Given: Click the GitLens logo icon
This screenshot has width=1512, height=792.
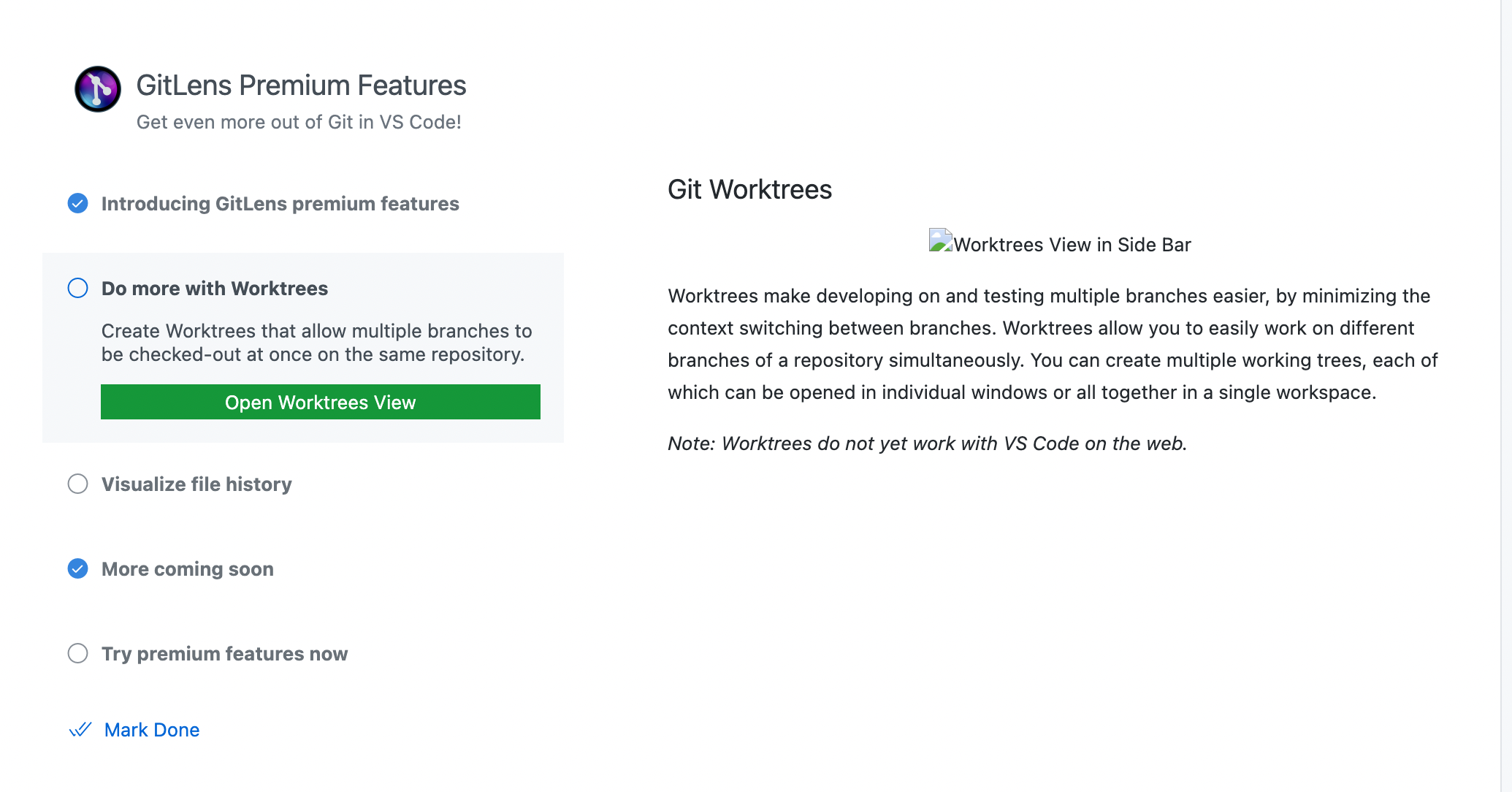Looking at the screenshot, I should (x=97, y=89).
